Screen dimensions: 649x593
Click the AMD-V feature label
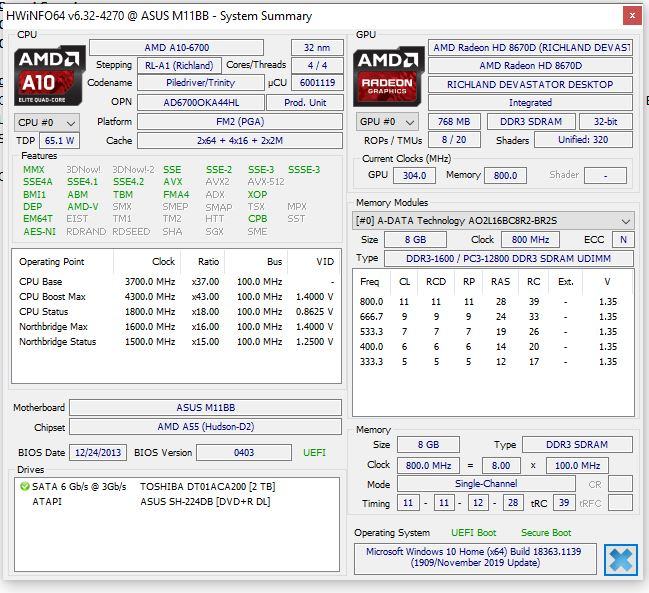83,206
